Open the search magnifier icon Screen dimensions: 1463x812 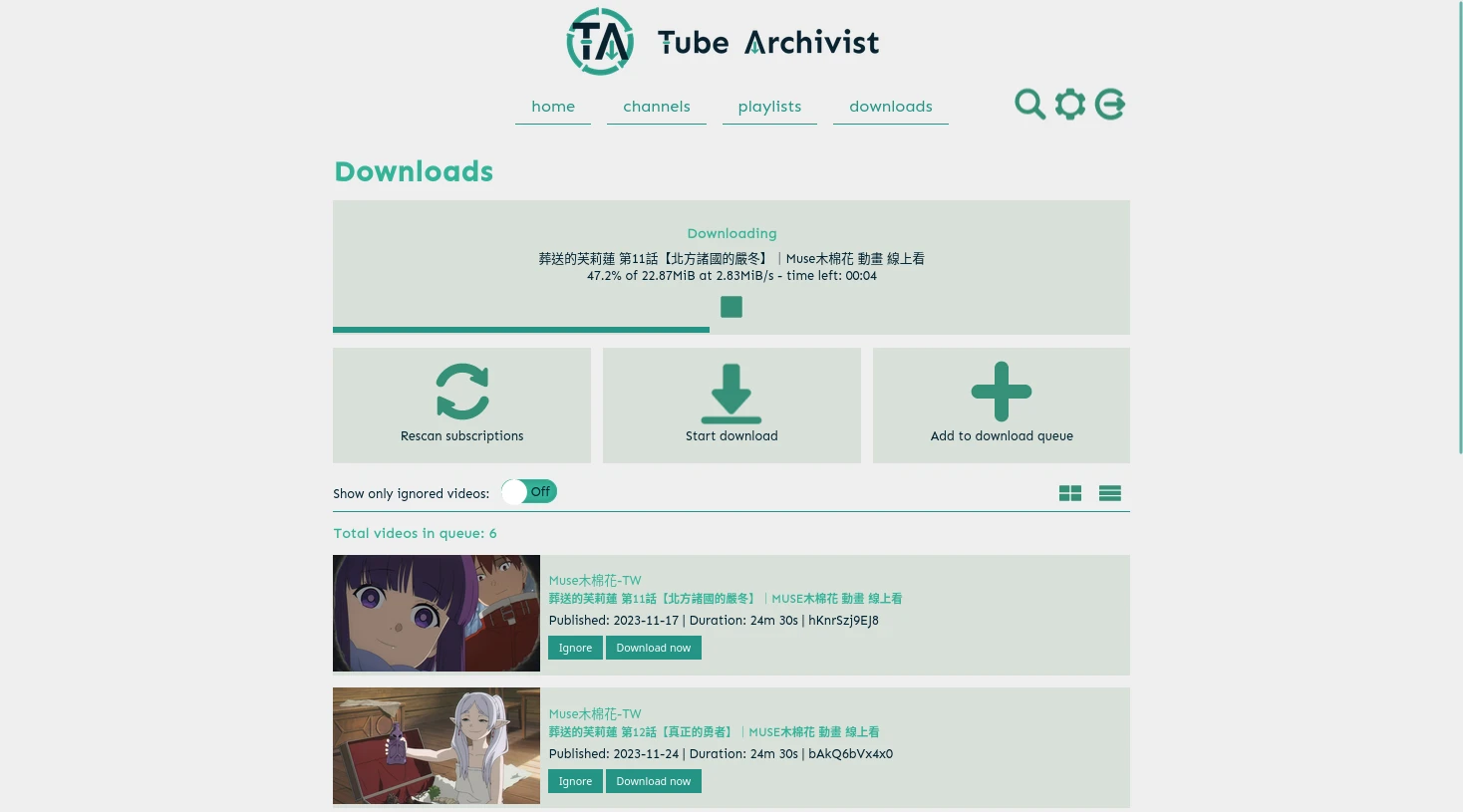1029,104
